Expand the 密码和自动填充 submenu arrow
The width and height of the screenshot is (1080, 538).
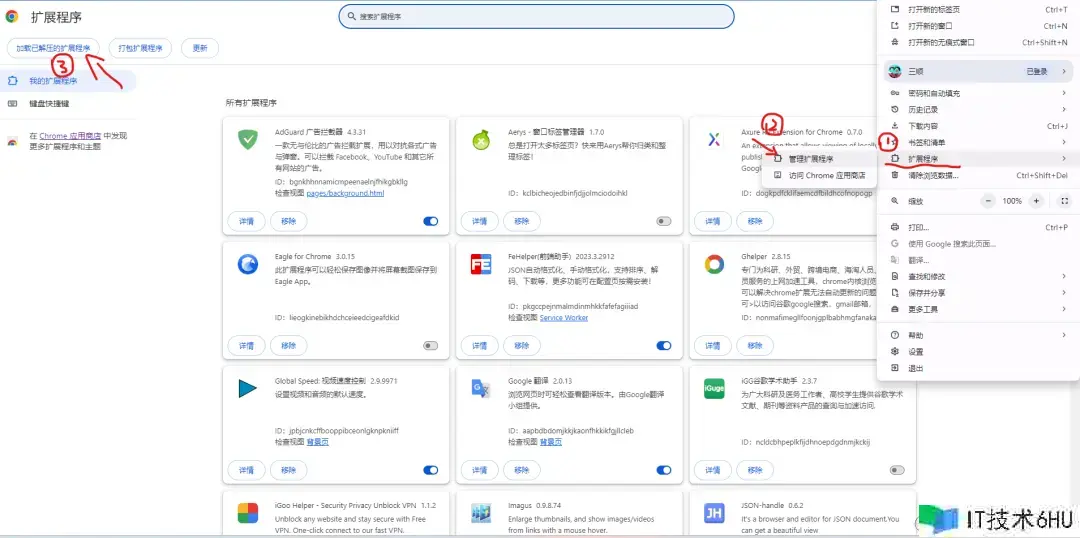pyautogui.click(x=1064, y=93)
